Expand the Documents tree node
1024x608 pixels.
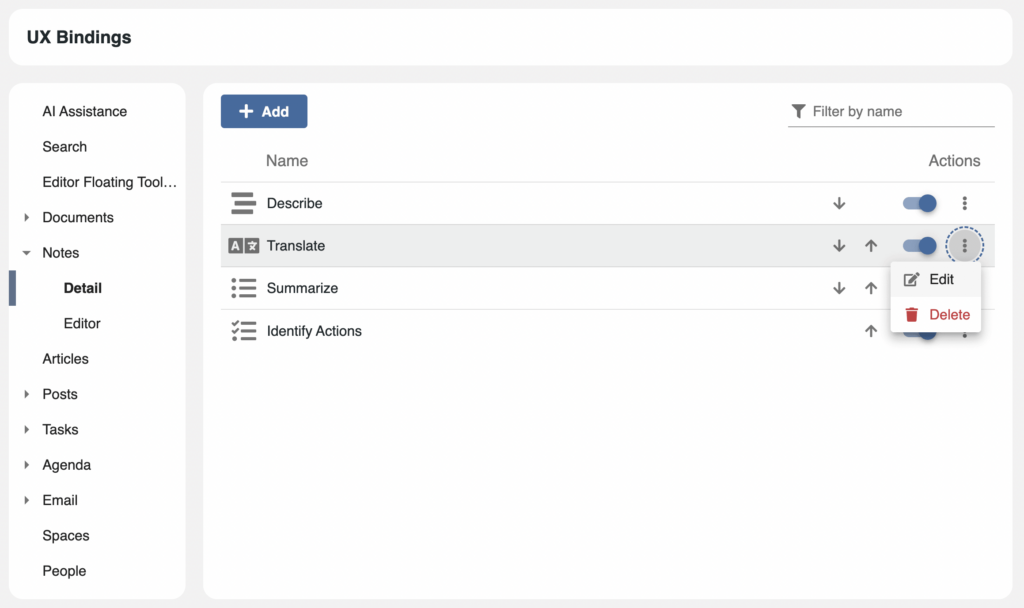[27, 218]
